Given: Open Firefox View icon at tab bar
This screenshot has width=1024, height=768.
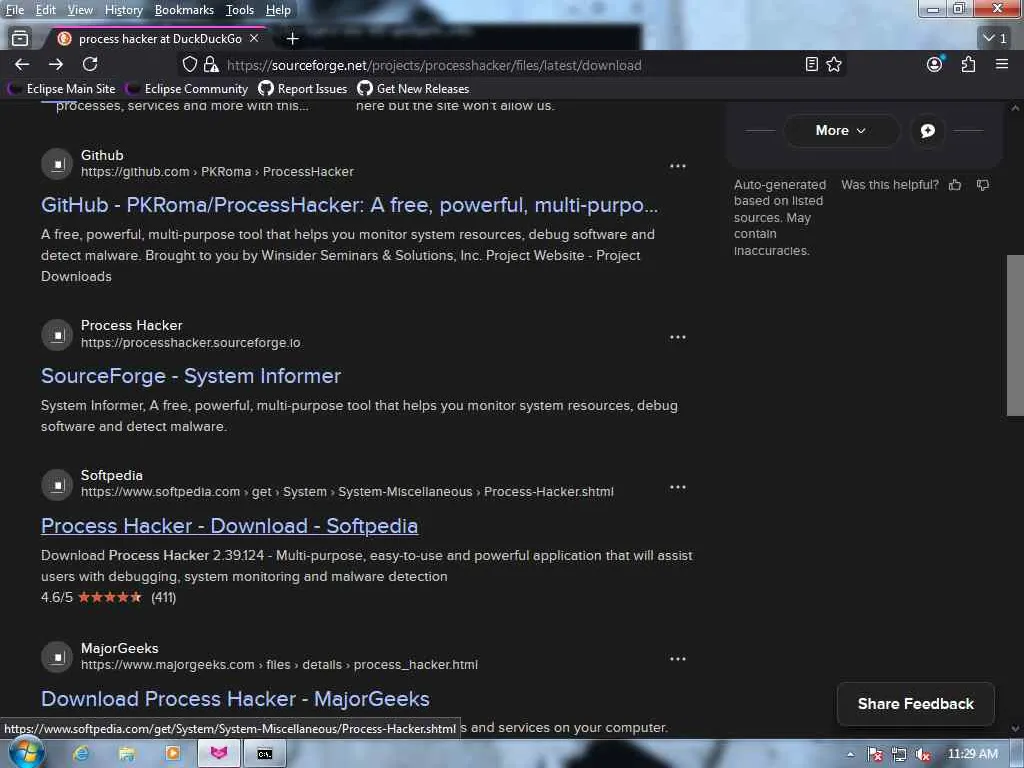Looking at the screenshot, I should (x=20, y=39).
